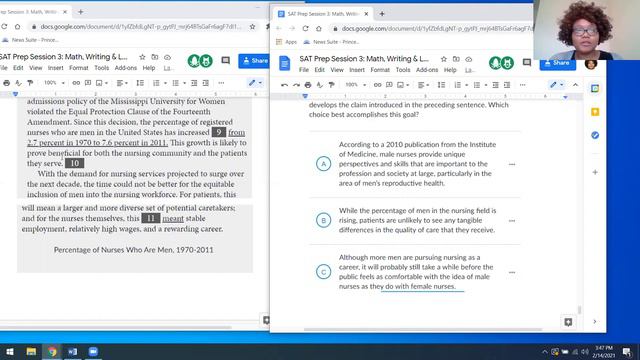Open the image options dropdown arrow in the right Docs toolbar
The image size is (640, 360).
[x=408, y=85]
